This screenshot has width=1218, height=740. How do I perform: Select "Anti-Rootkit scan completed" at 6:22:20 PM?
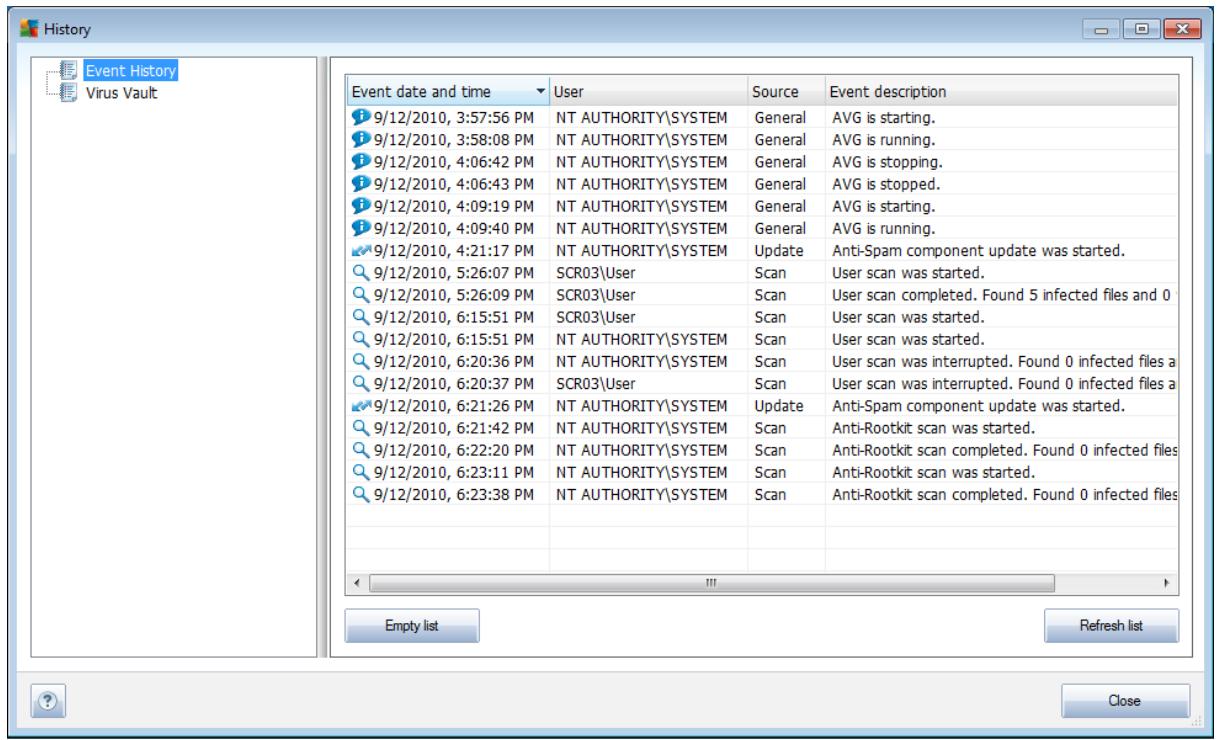point(1003,449)
